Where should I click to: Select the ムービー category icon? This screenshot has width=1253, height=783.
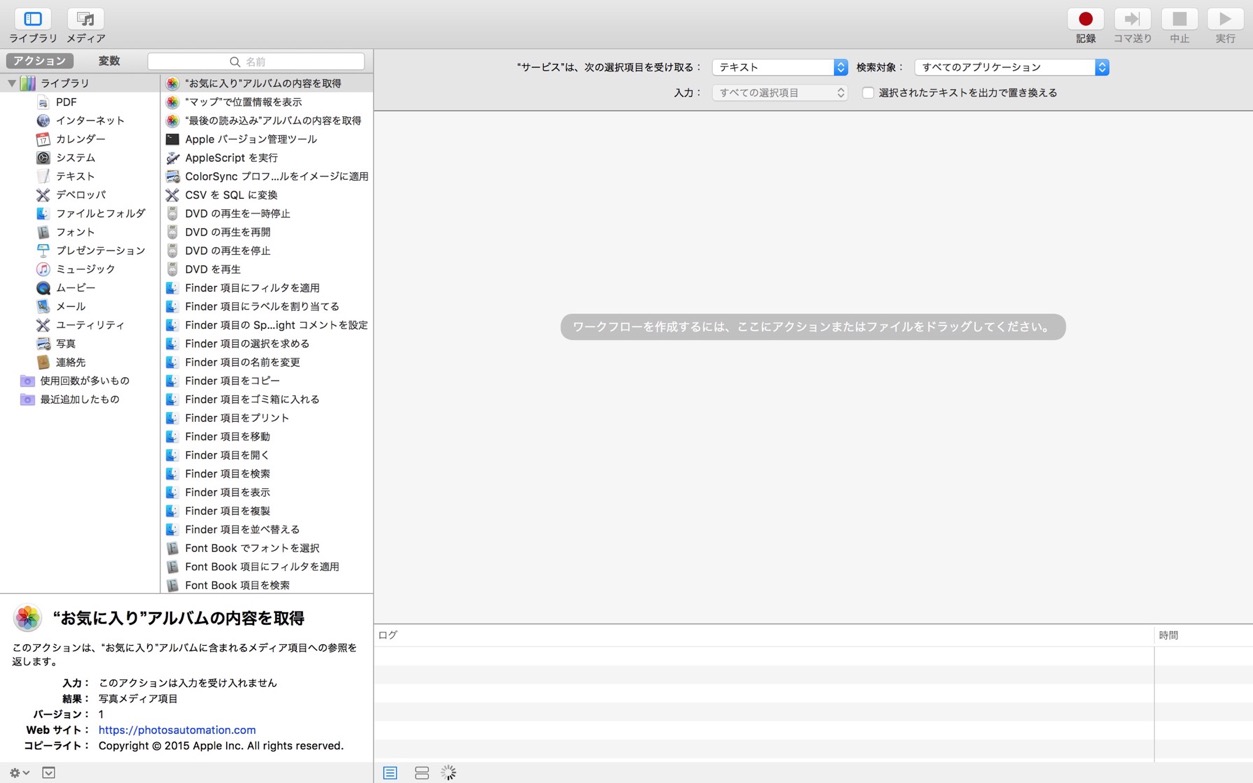(43, 288)
